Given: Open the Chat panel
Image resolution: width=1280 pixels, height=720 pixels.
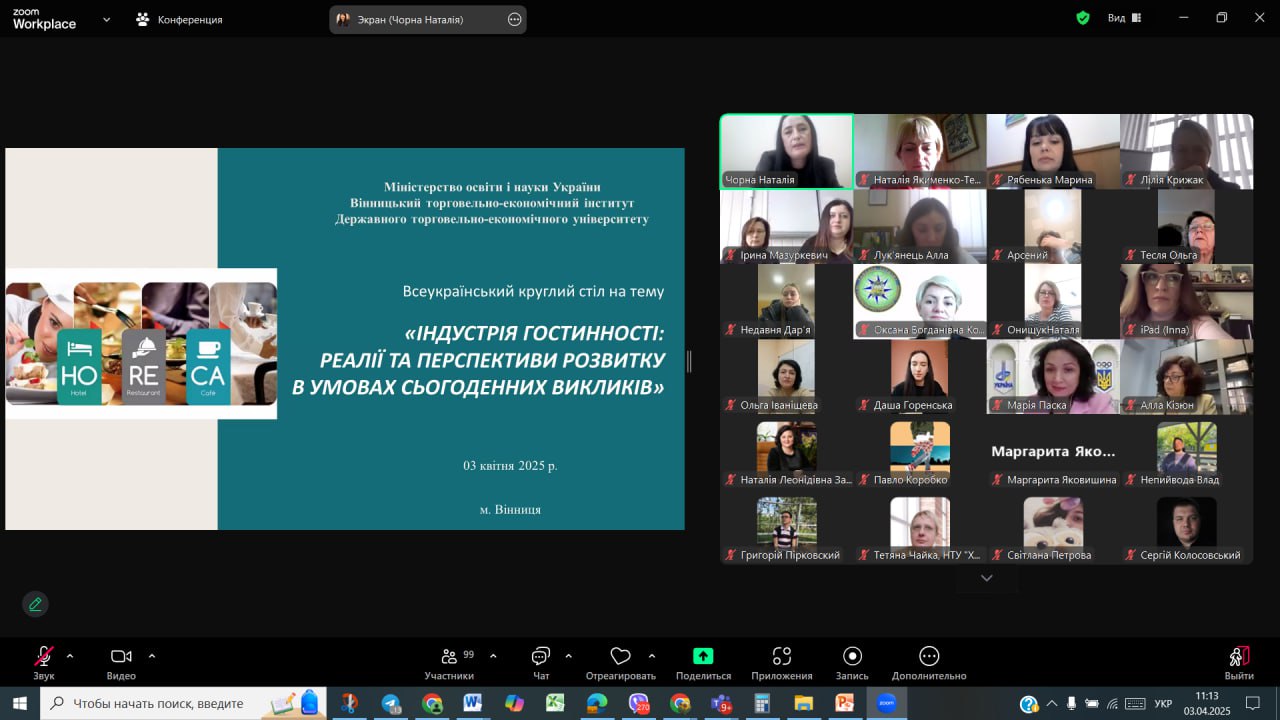Looking at the screenshot, I should (541, 656).
